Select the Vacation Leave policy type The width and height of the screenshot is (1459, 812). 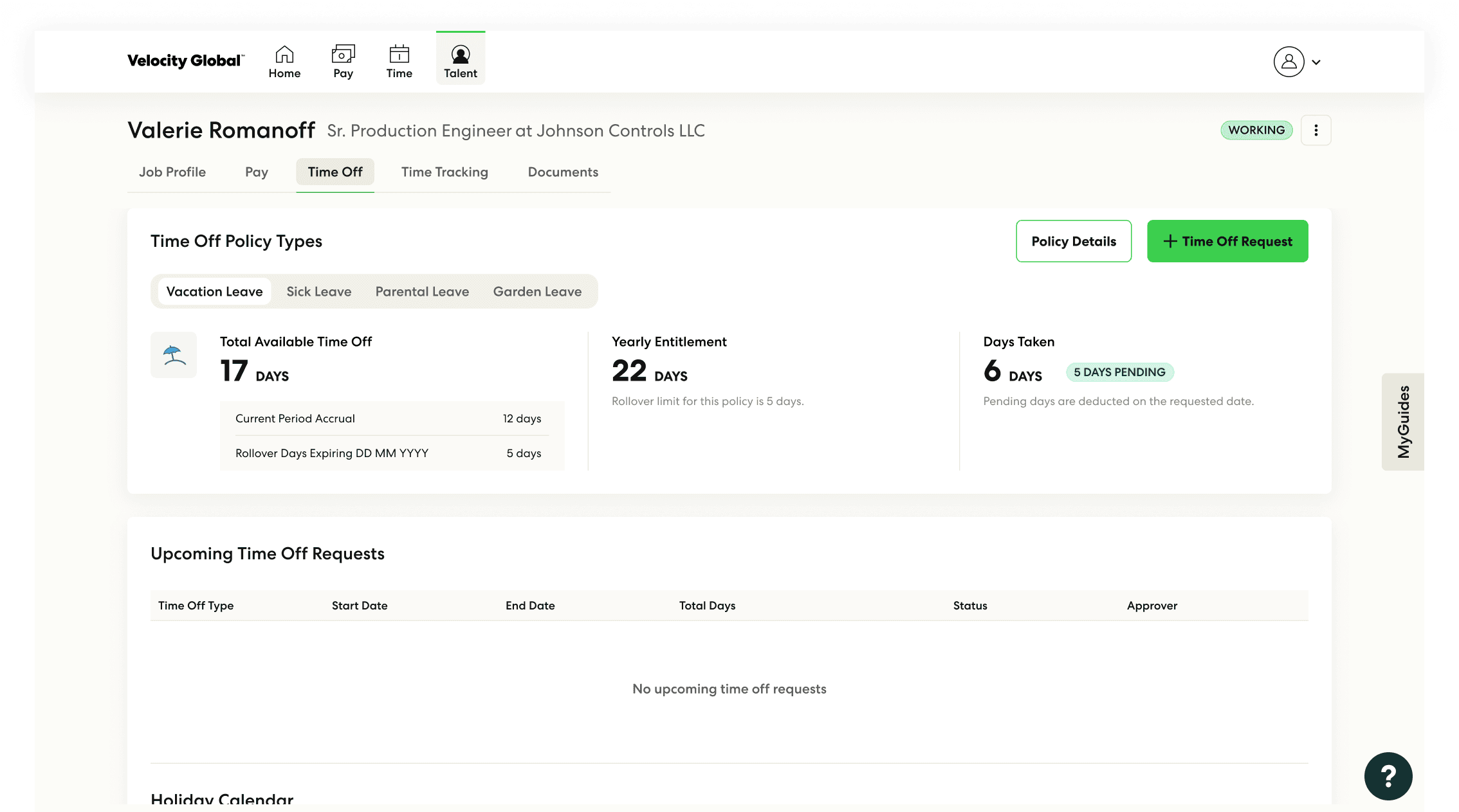tap(214, 292)
